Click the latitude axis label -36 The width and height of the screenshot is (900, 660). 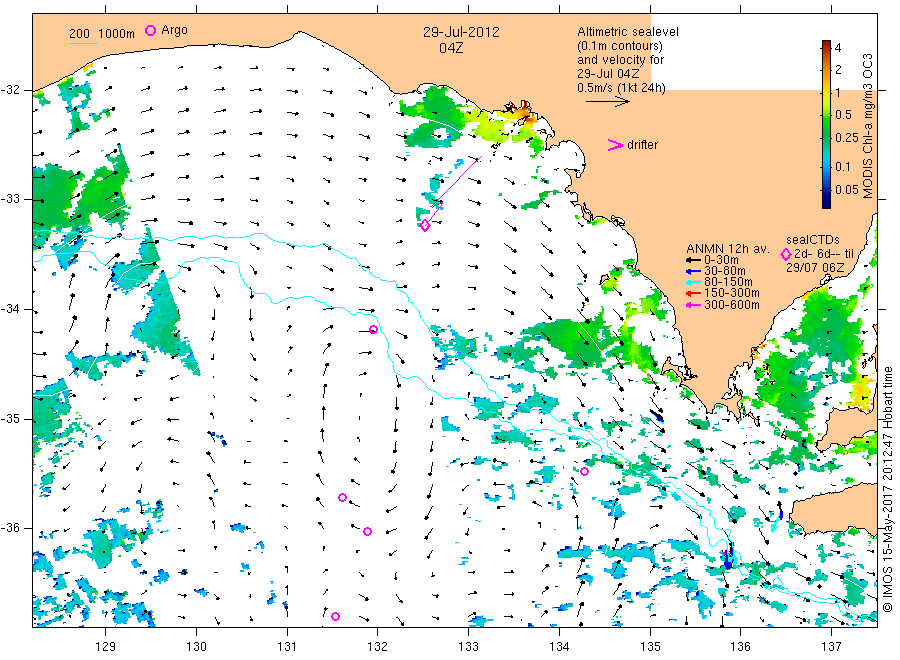coord(10,528)
